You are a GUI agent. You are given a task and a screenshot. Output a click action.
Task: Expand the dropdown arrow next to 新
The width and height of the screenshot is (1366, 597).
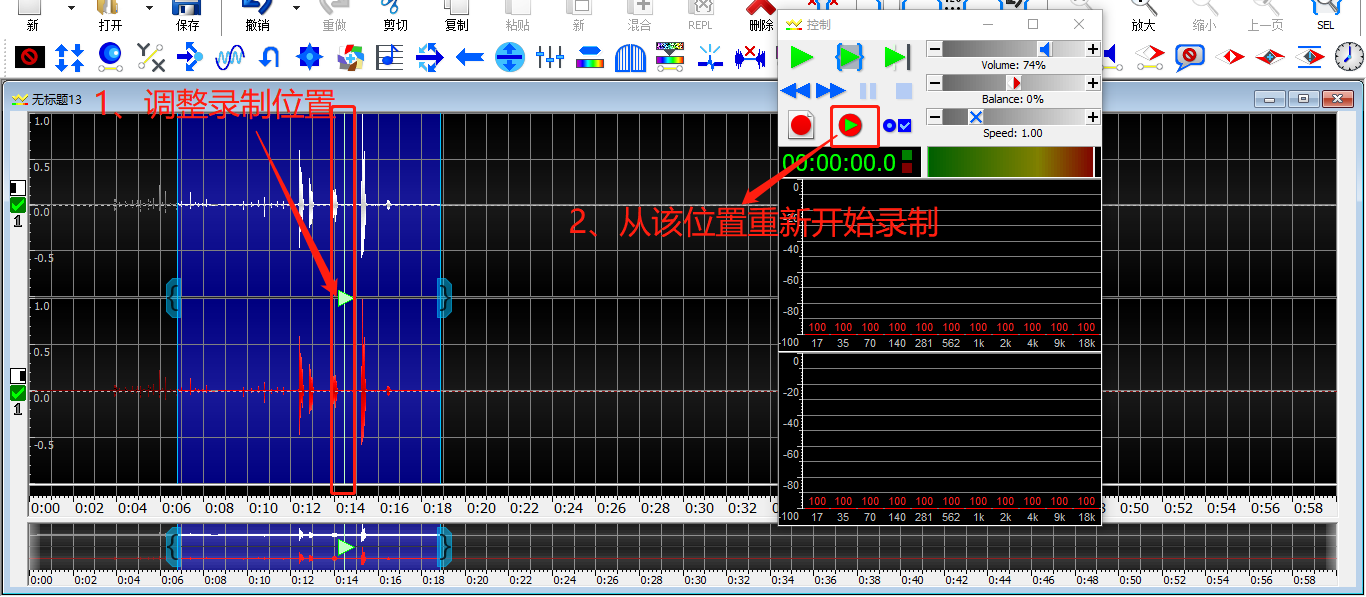72,8
